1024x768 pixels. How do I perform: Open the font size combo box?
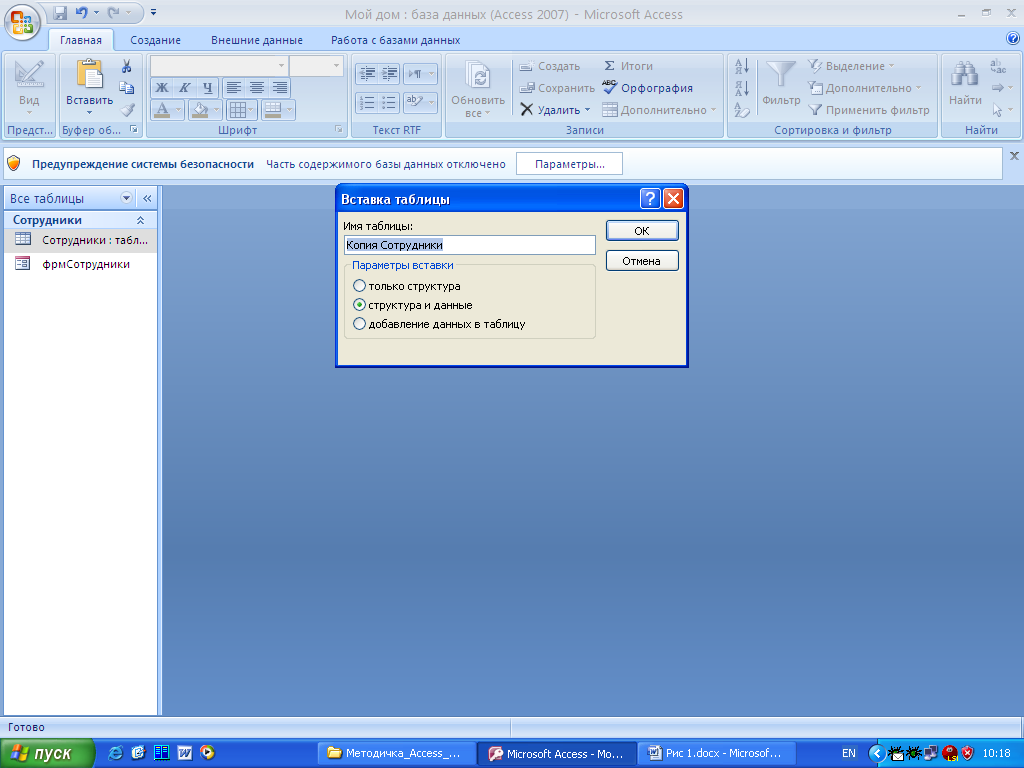click(316, 65)
